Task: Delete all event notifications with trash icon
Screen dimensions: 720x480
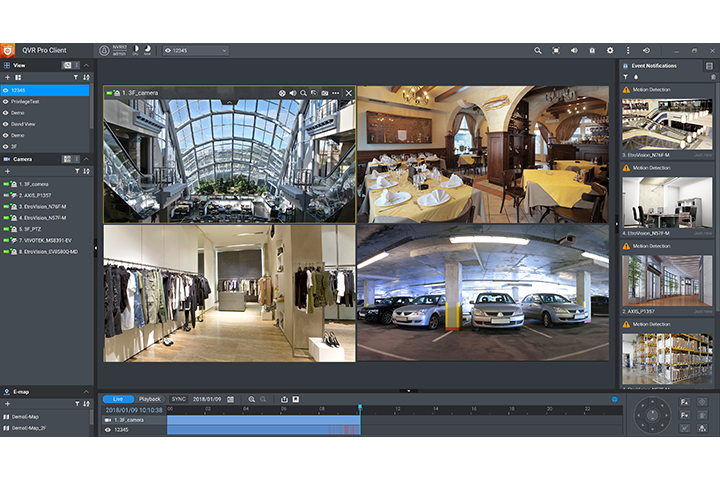Action: pos(711,77)
